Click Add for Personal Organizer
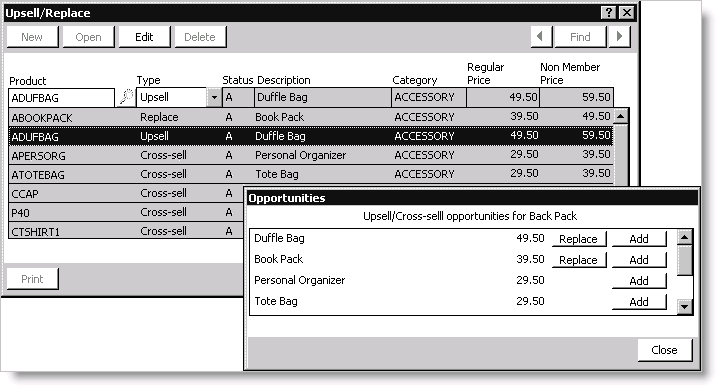Viewport: 718px width, 388px height. 639,281
